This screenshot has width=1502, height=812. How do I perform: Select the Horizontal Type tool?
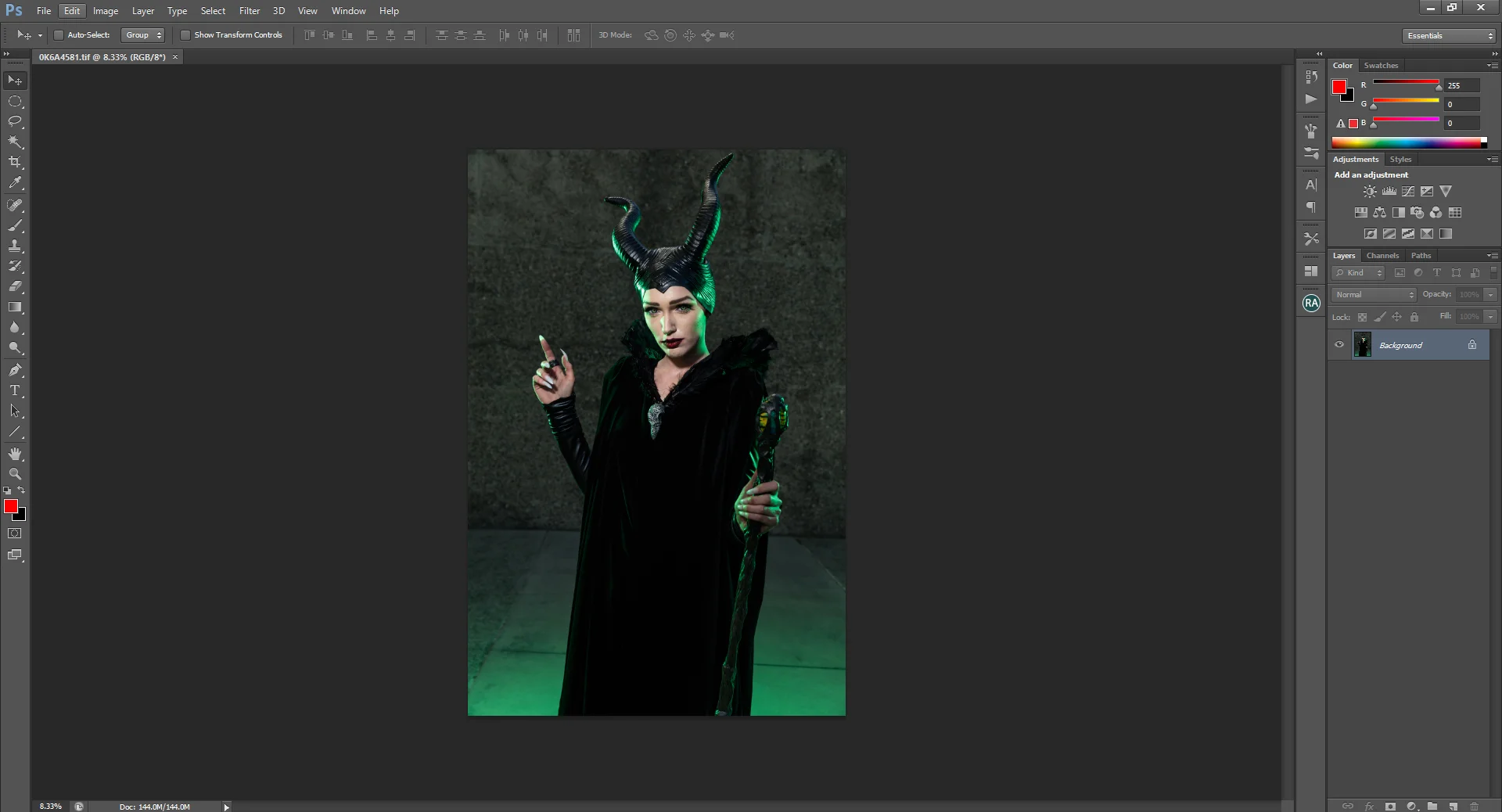point(15,390)
